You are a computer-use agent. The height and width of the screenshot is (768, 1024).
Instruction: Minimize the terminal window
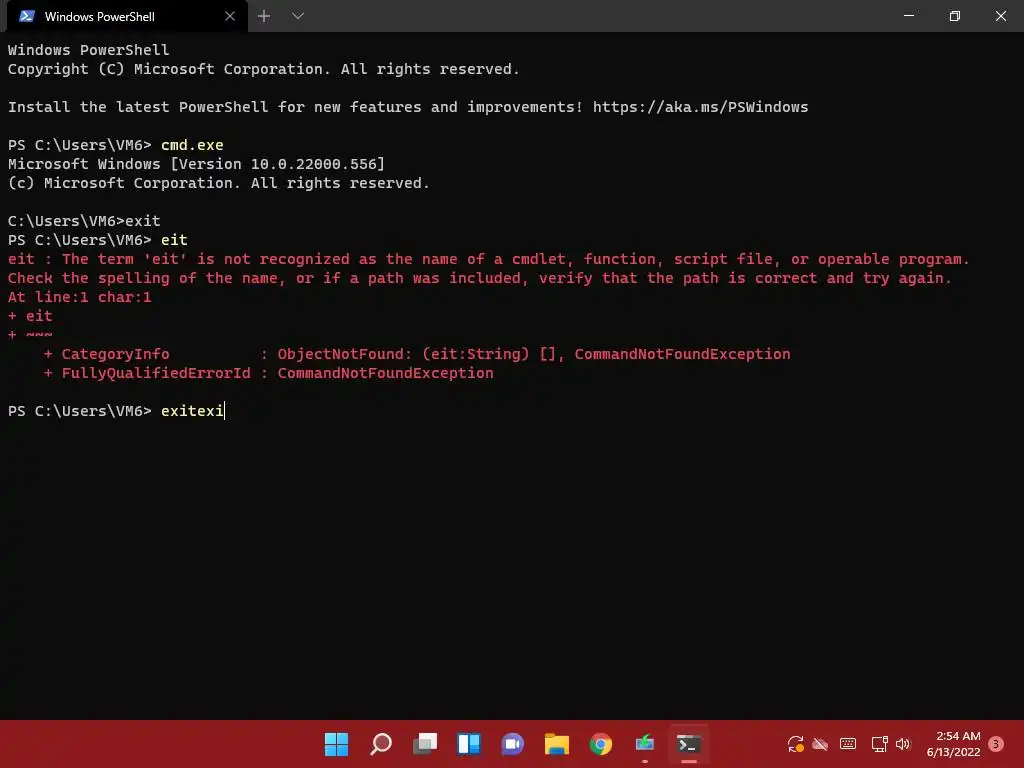point(909,16)
